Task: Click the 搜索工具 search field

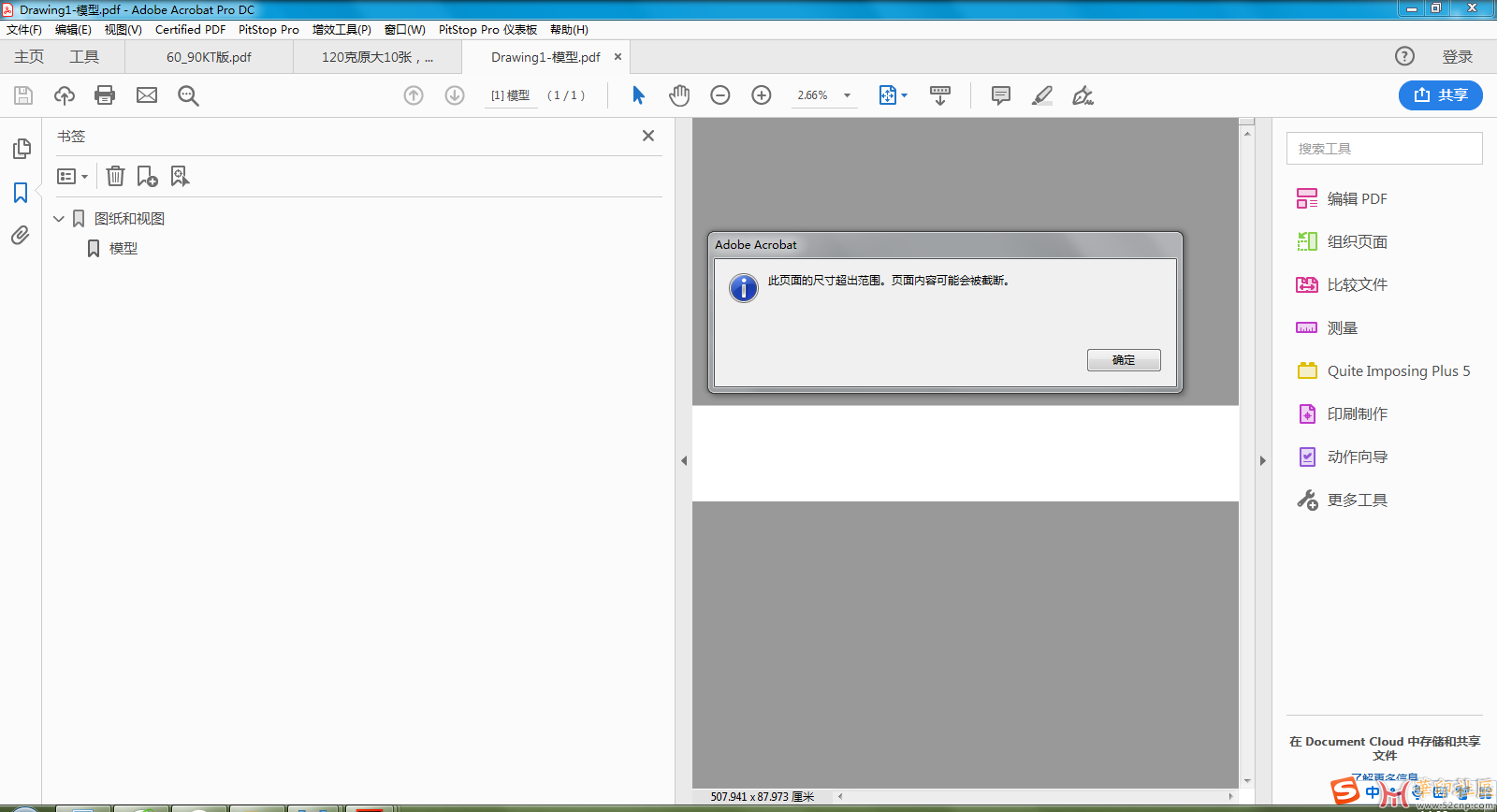Action: [x=1384, y=149]
